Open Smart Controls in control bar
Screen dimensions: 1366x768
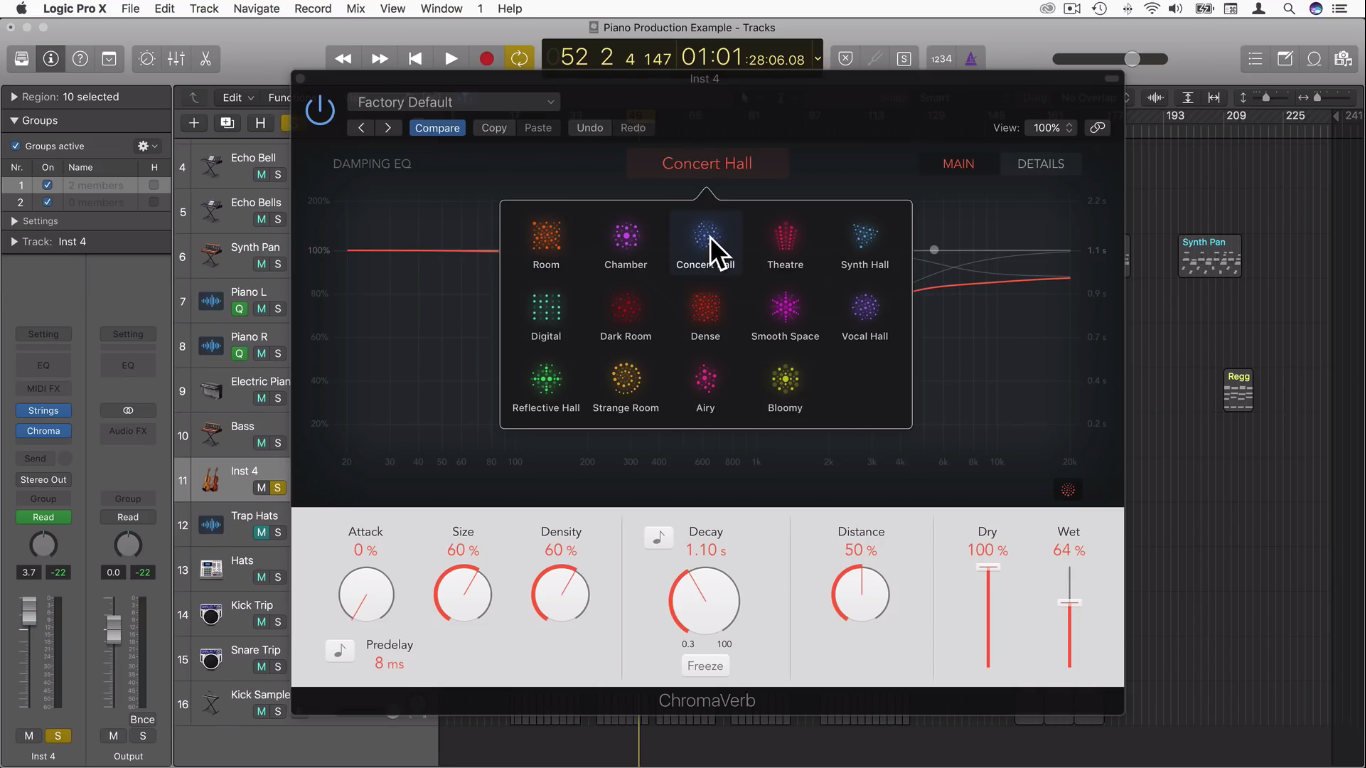(147, 59)
